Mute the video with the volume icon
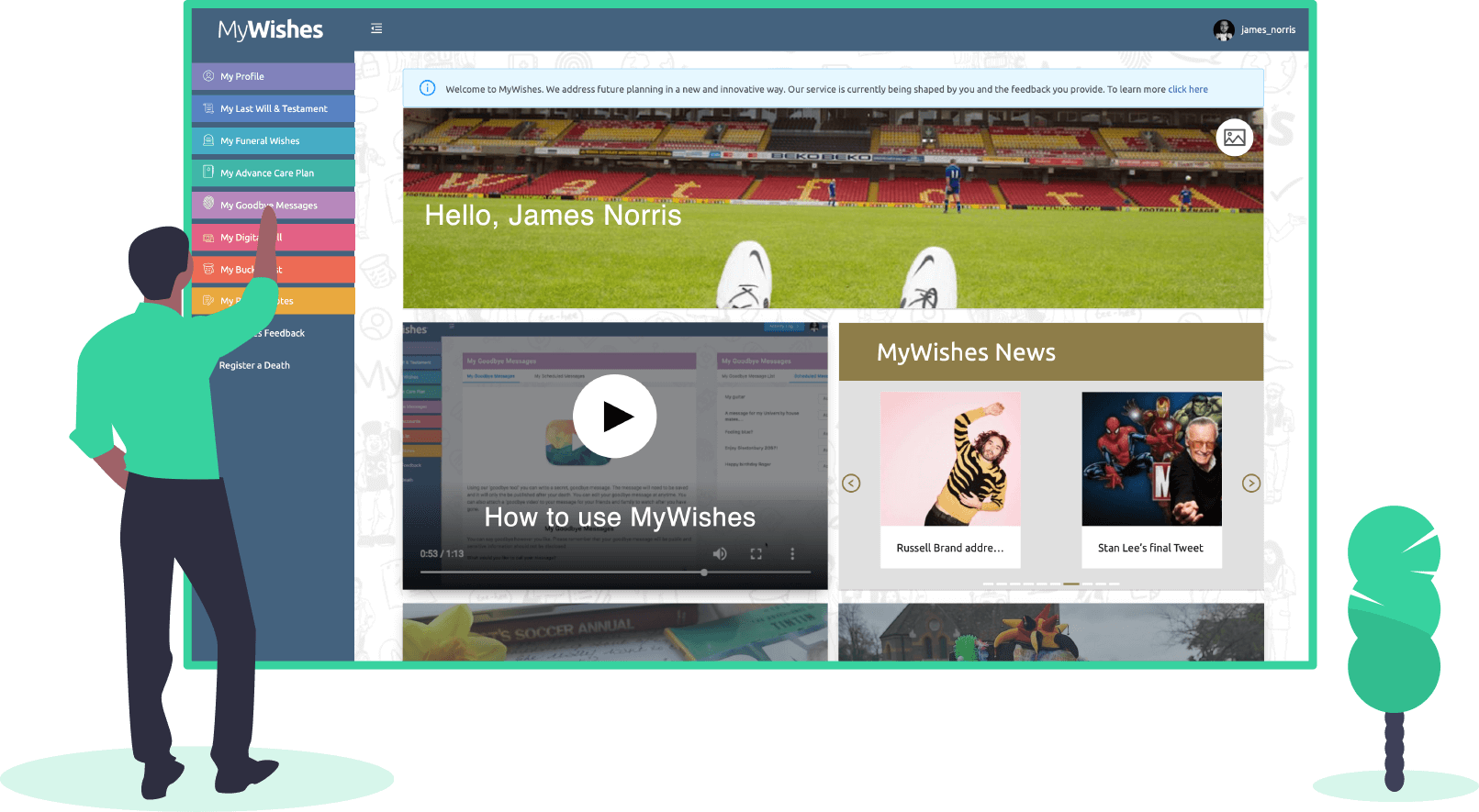Viewport: 1479px width, 812px height. (720, 553)
